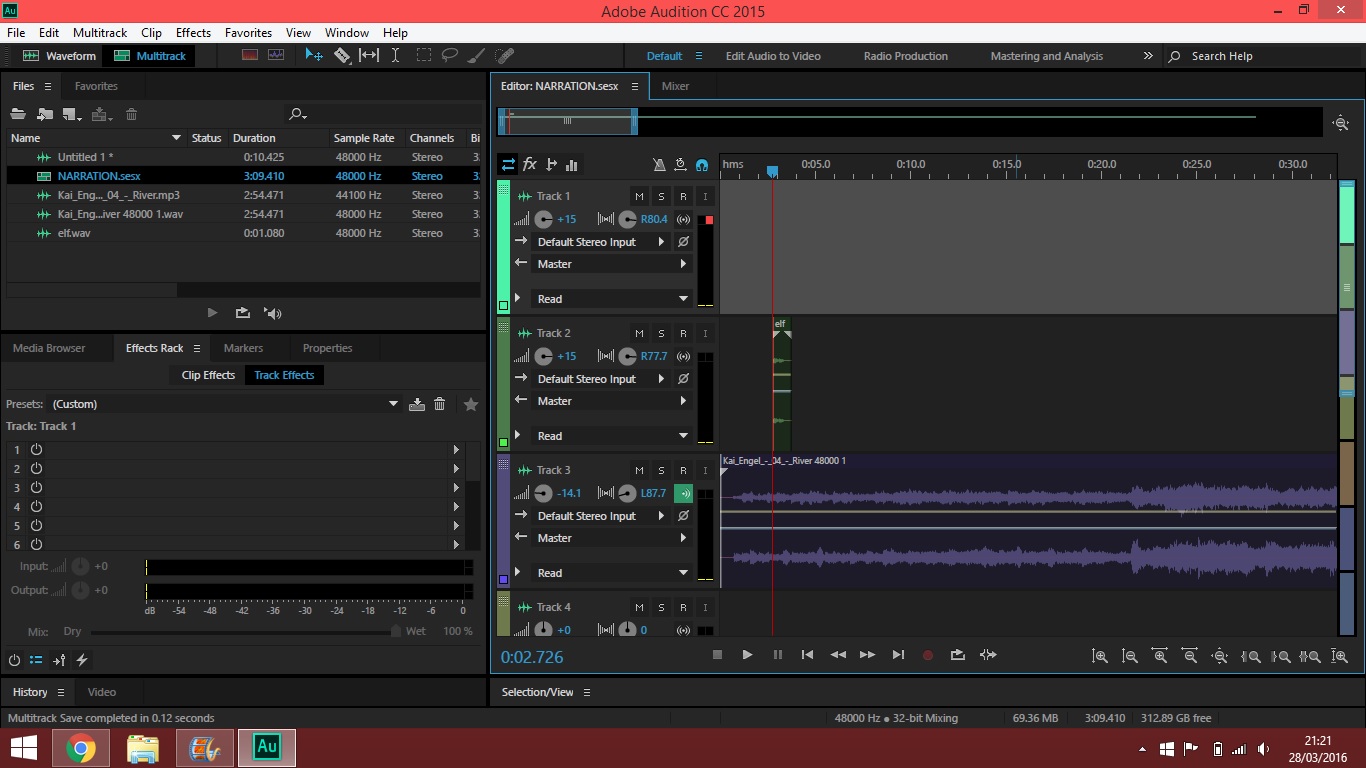This screenshot has height=768, width=1366.
Task: Open Track 2 Master output menu
Action: tap(612, 401)
